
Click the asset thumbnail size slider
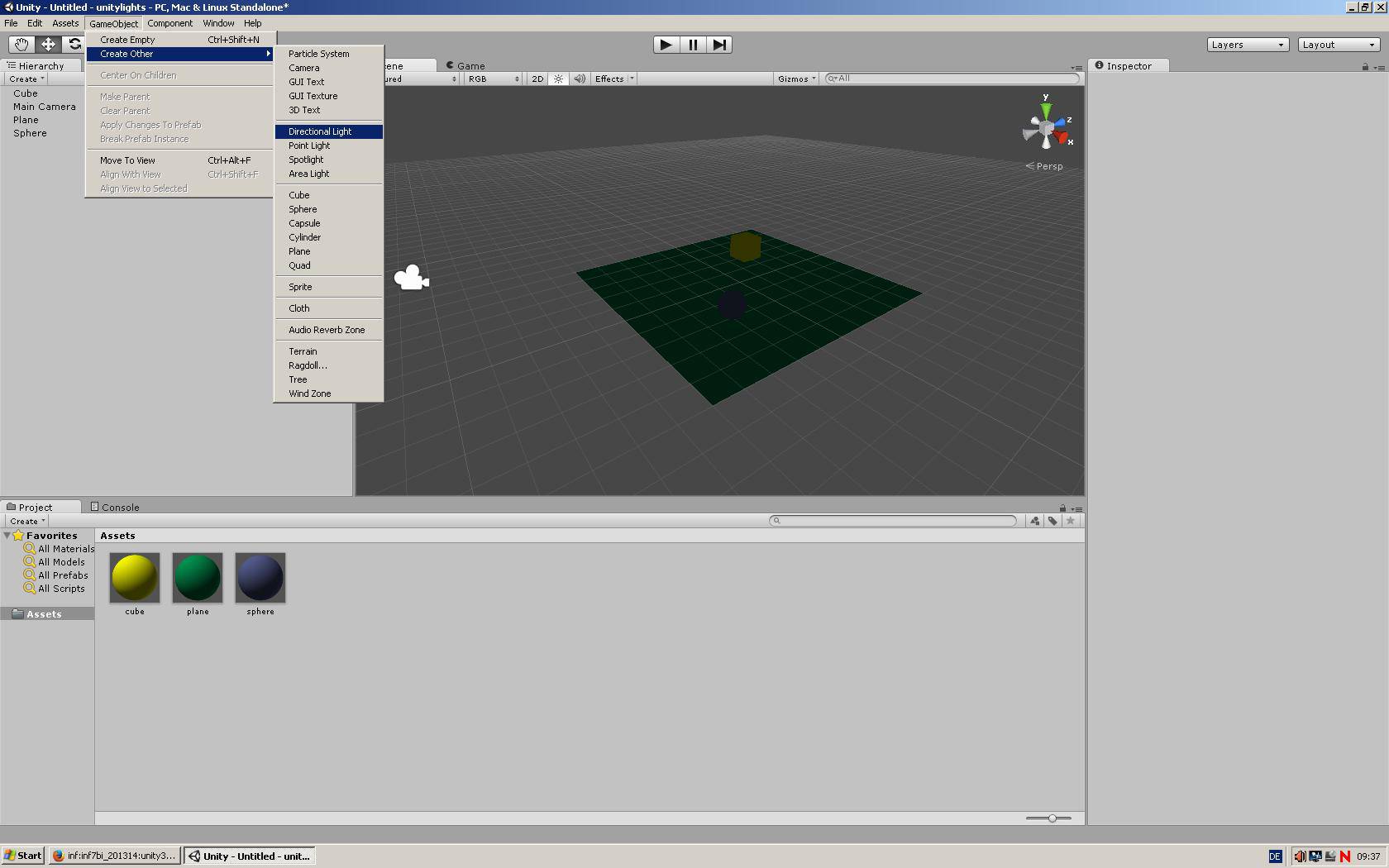[x=1052, y=818]
